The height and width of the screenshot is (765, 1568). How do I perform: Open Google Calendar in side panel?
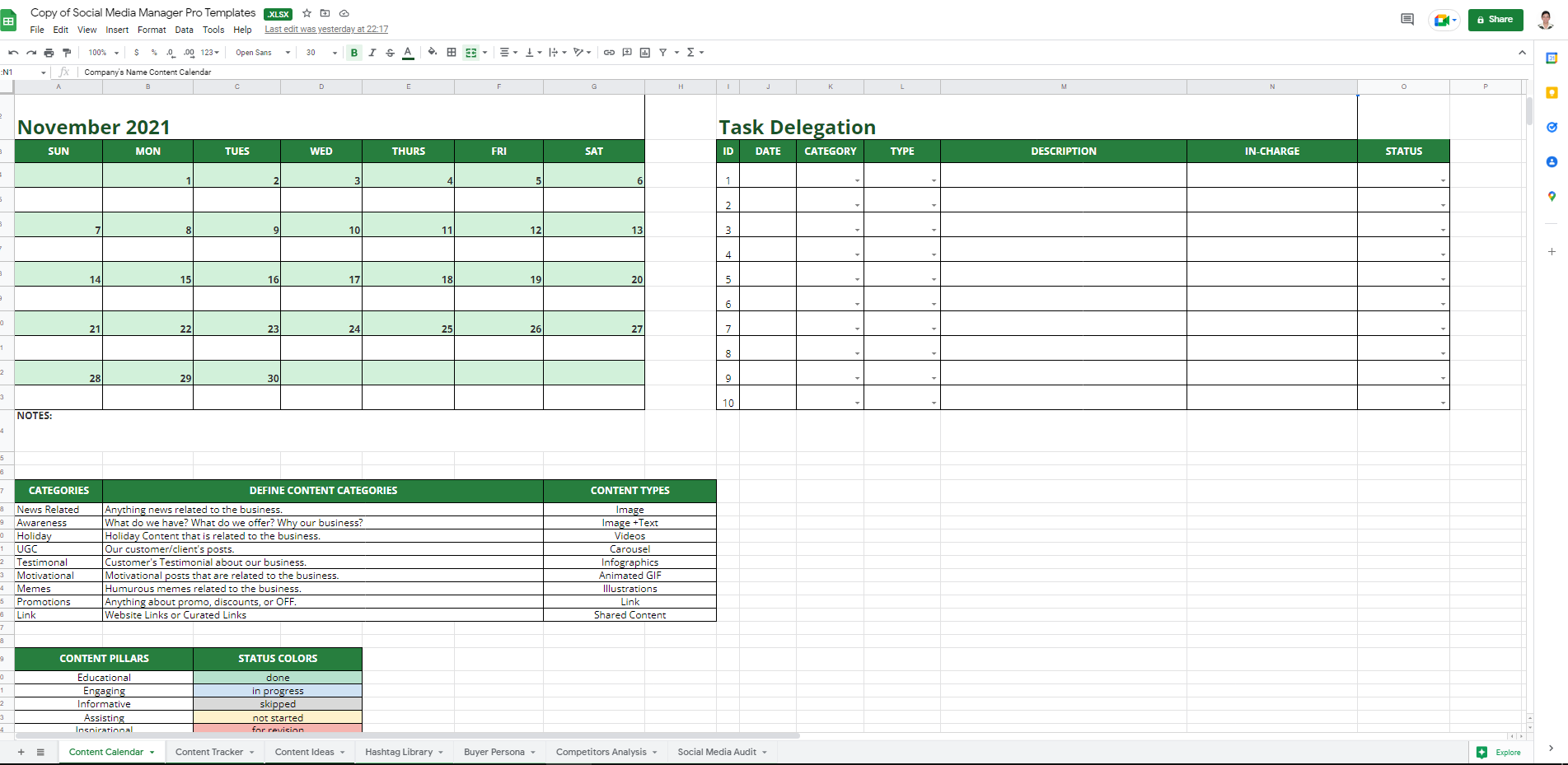(1552, 58)
